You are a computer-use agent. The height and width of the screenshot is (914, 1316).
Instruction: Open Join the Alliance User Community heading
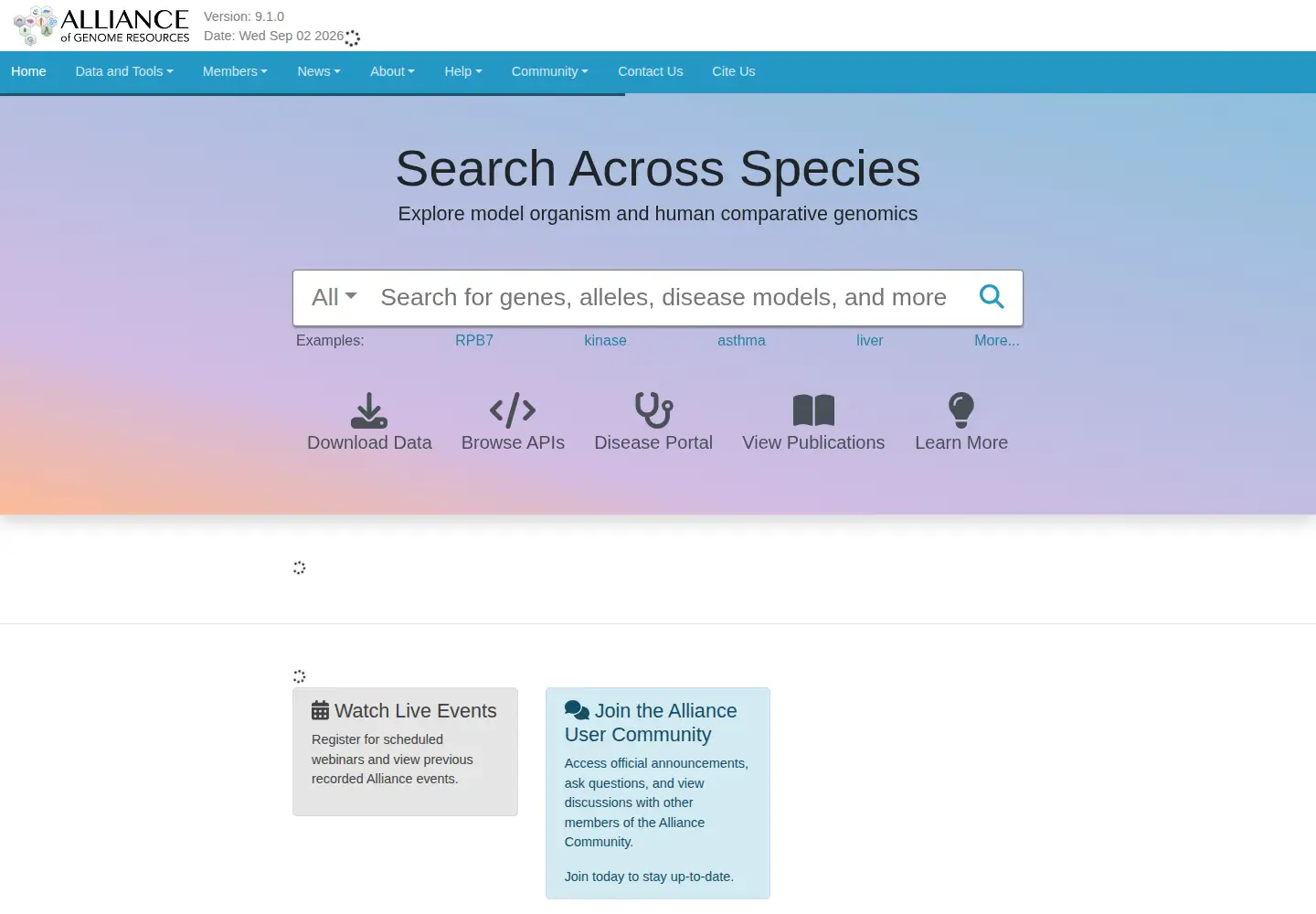click(x=651, y=722)
